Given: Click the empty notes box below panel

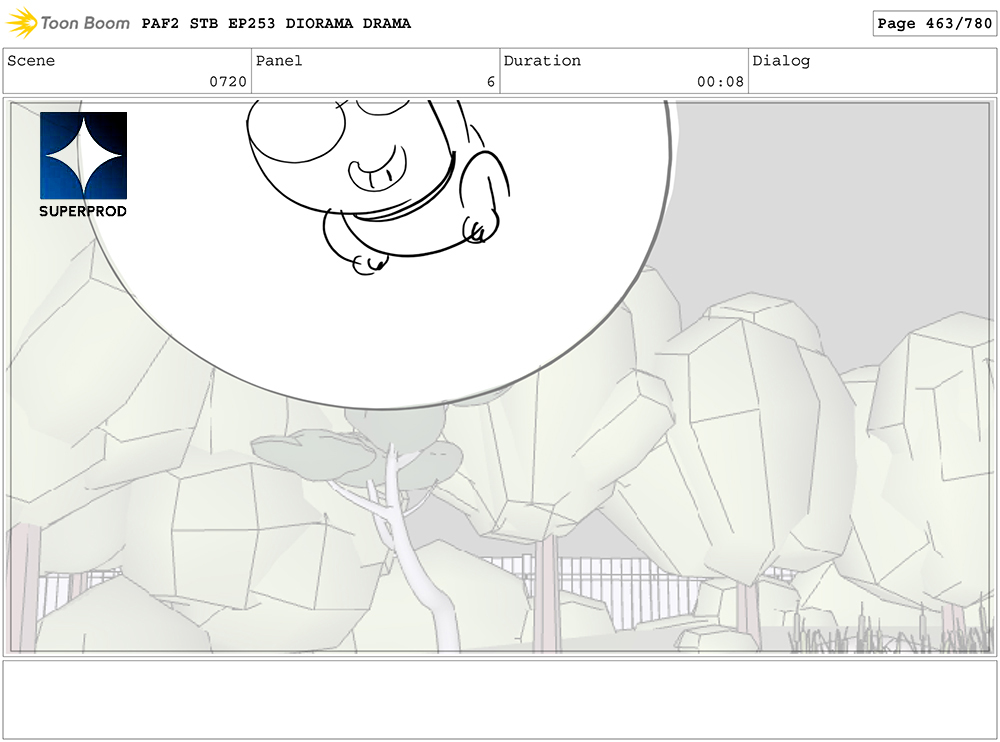Looking at the screenshot, I should pyautogui.click(x=499, y=700).
